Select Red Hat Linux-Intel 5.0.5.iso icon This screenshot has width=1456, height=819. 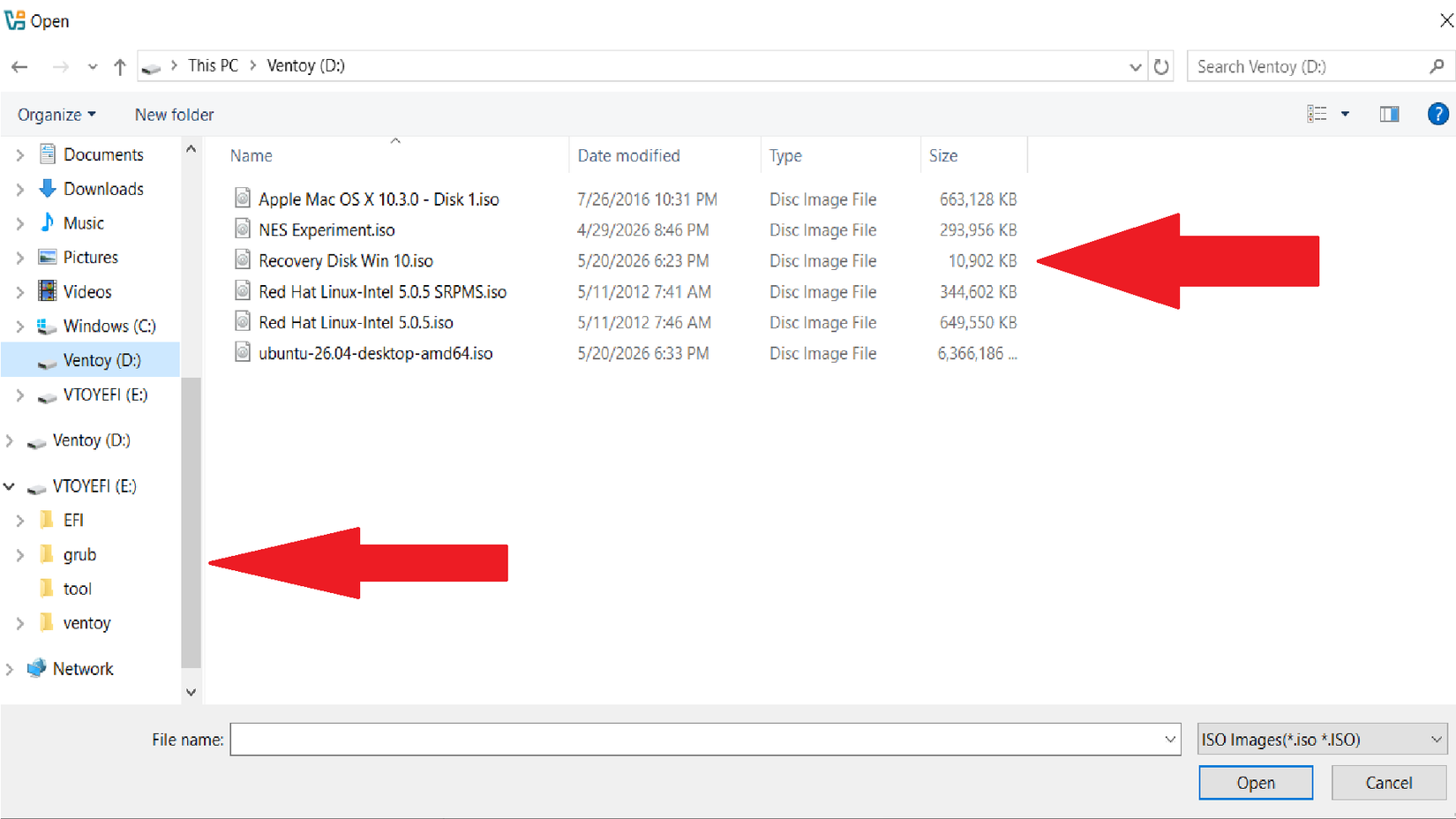(243, 322)
